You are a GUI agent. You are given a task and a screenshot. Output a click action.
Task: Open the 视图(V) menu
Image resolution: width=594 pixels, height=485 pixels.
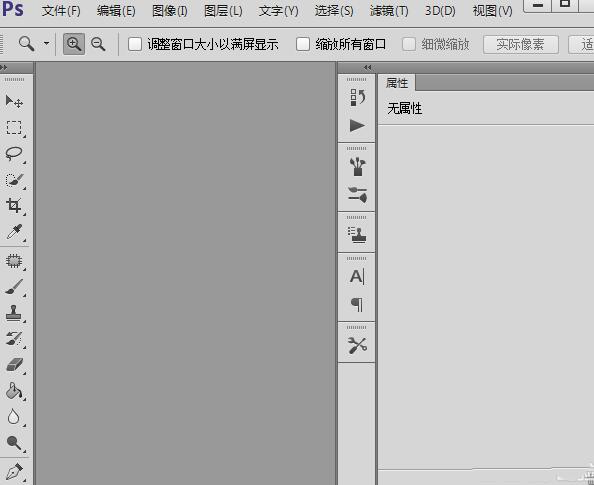[492, 11]
